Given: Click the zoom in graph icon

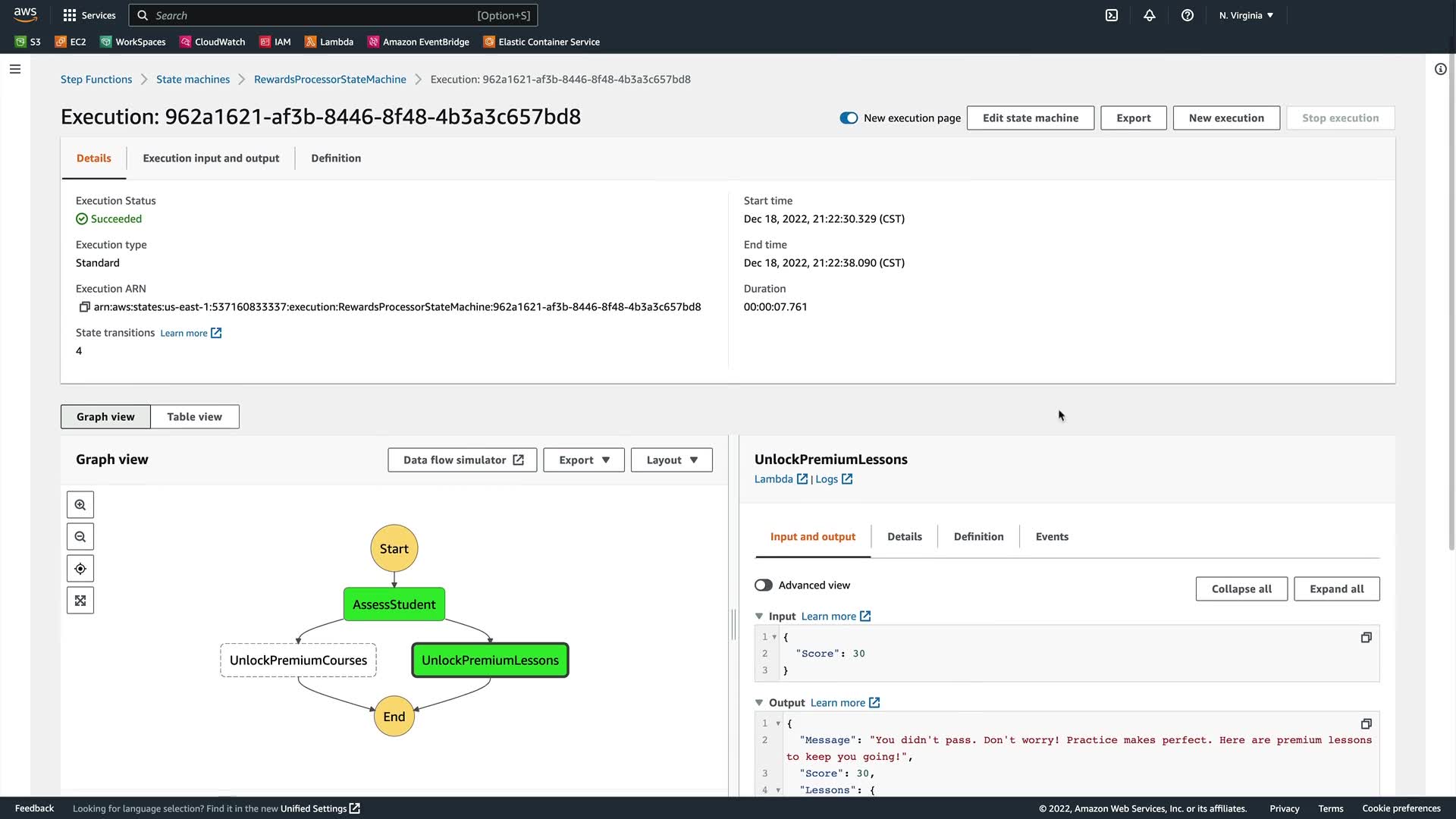Looking at the screenshot, I should 80,505.
